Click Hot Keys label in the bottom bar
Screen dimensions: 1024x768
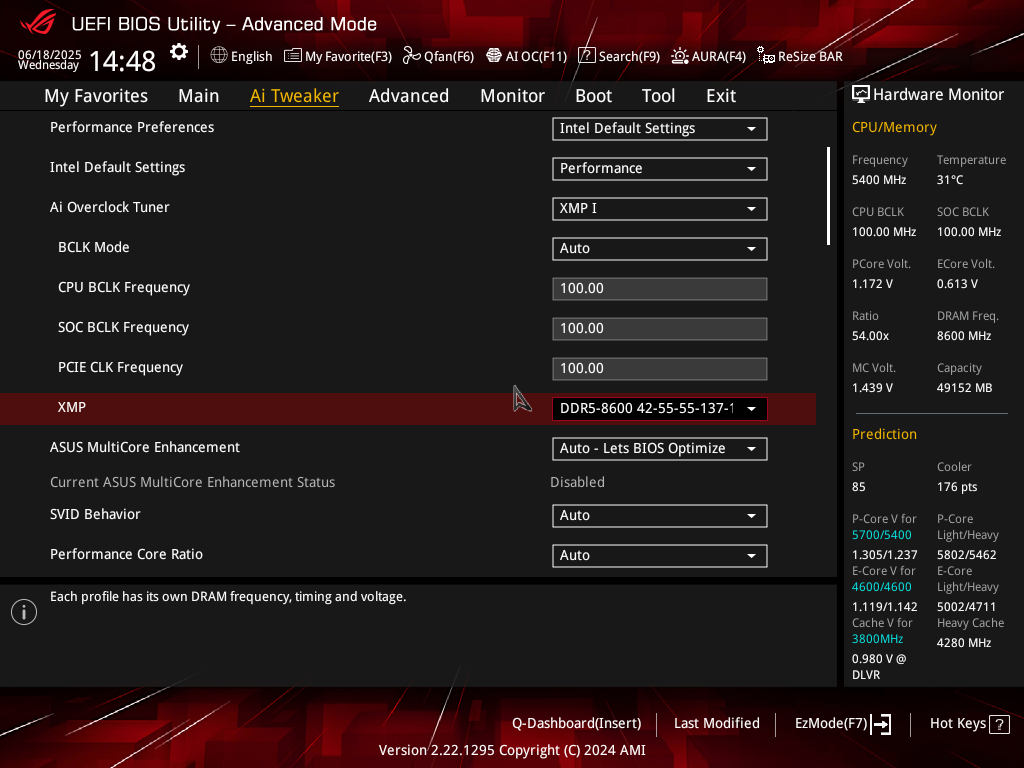pos(957,724)
